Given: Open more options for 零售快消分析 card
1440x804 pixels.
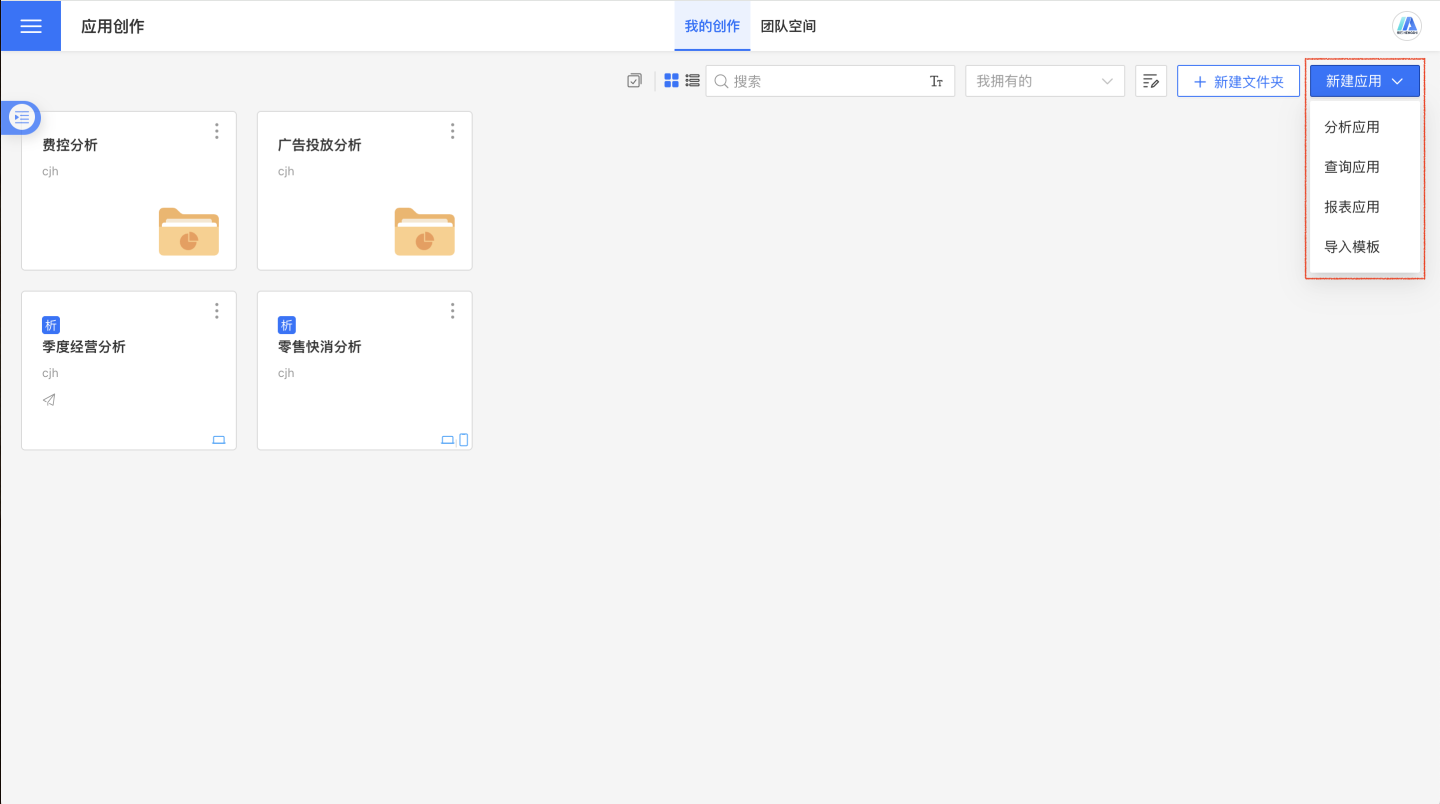Looking at the screenshot, I should click(x=452, y=311).
